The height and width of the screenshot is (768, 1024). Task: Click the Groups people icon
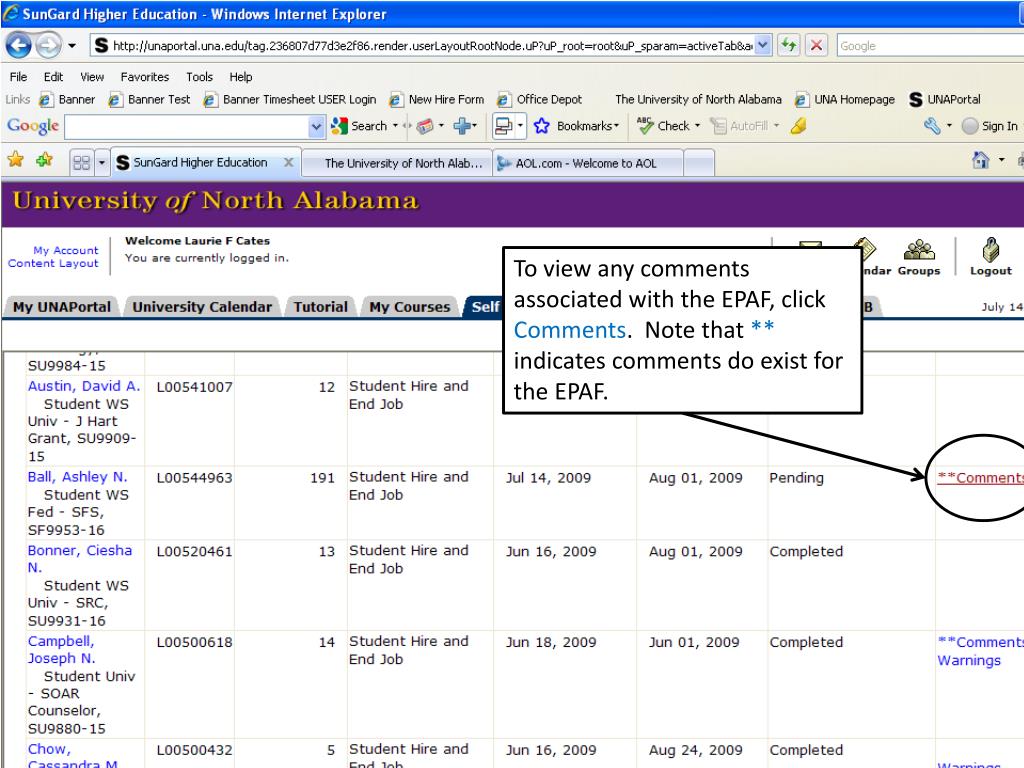click(919, 257)
